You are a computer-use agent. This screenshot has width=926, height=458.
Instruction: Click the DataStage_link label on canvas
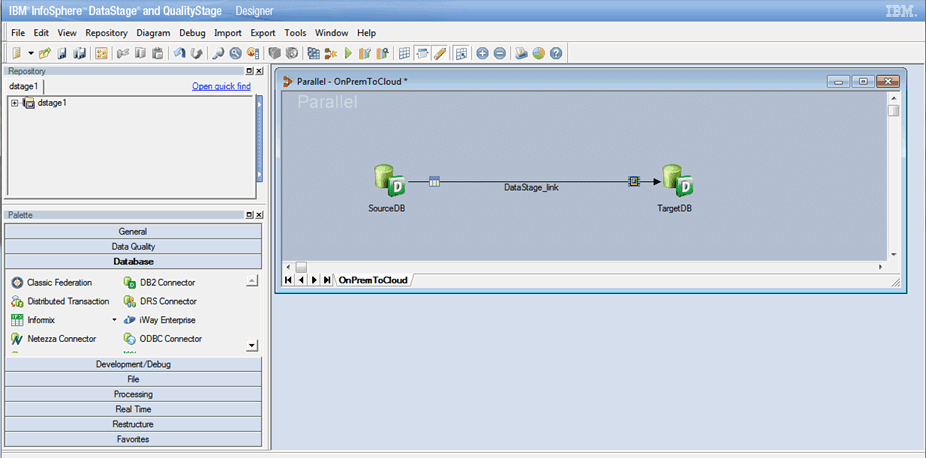point(531,188)
